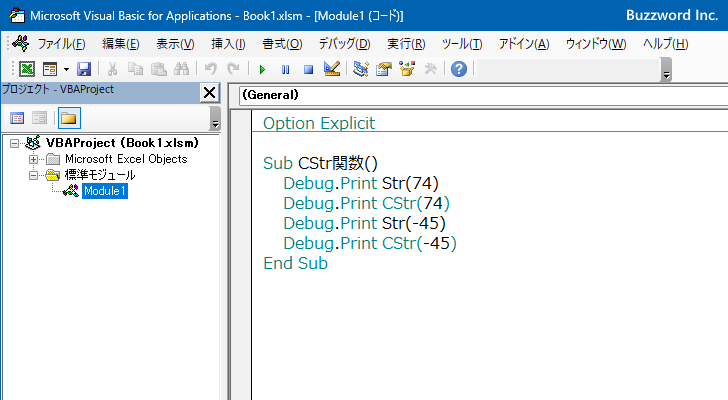
Task: Open Visual Basic Help question icon
Action: pyautogui.click(x=459, y=69)
